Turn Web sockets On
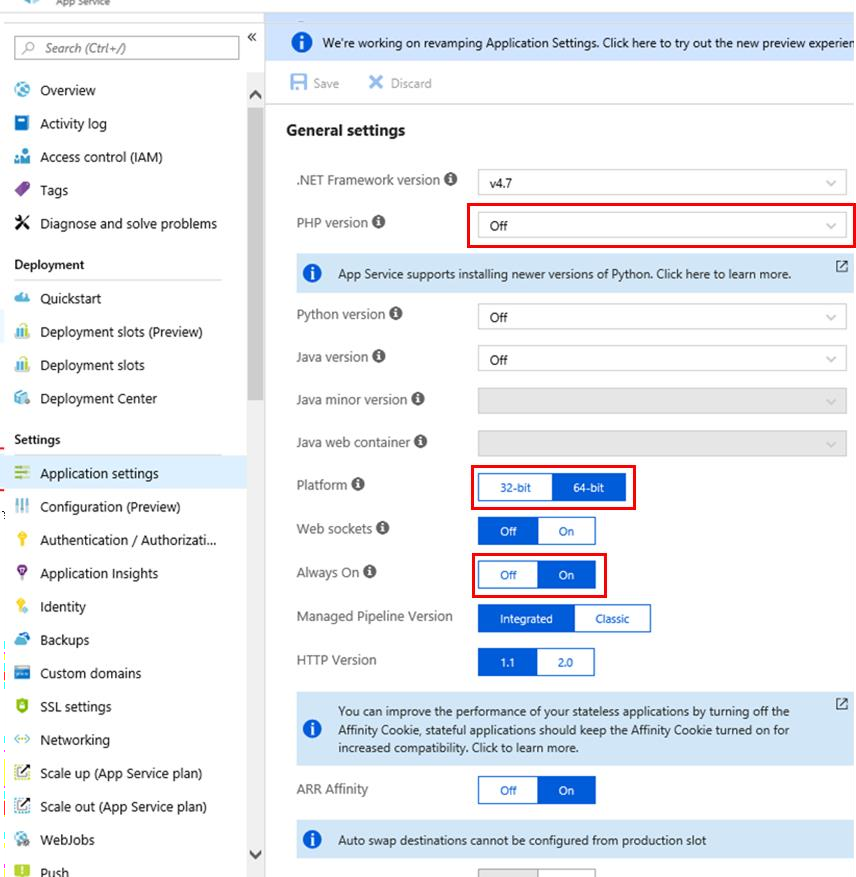The height and width of the screenshot is (877, 856). tap(566, 531)
